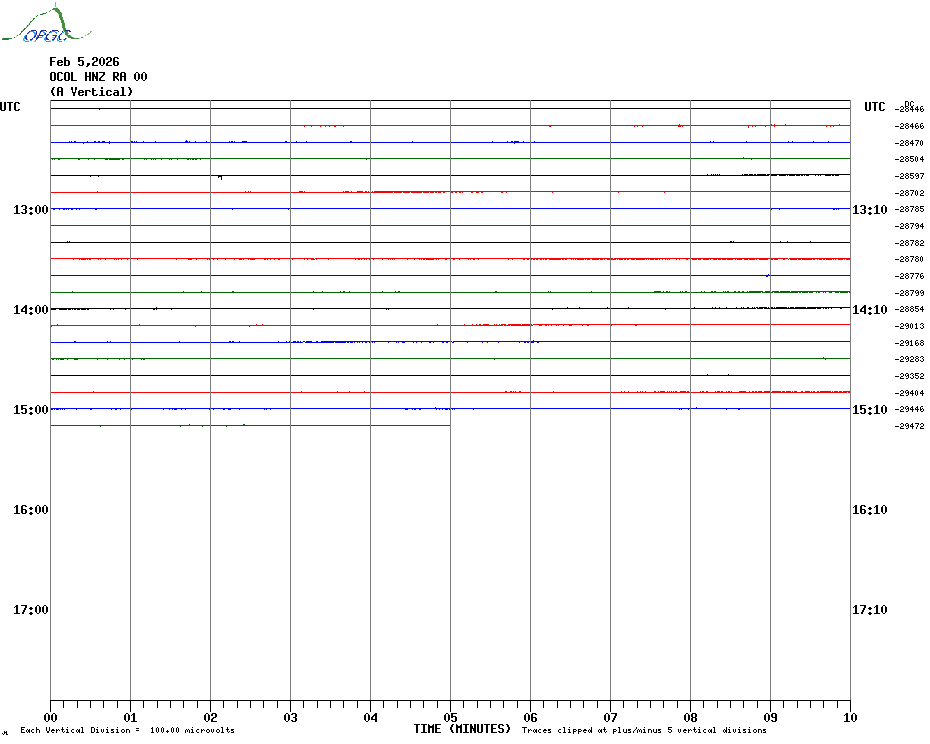930x744 pixels.
Task: Click the 13:00 hour marker
Action: [31, 210]
